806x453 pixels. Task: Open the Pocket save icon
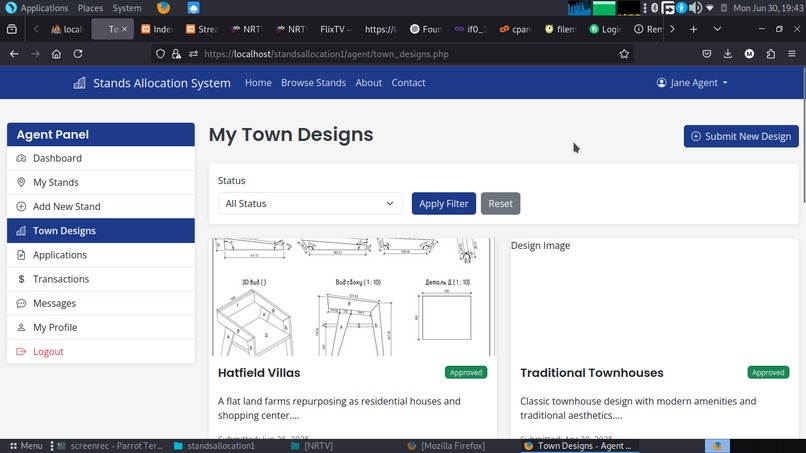tap(707, 54)
